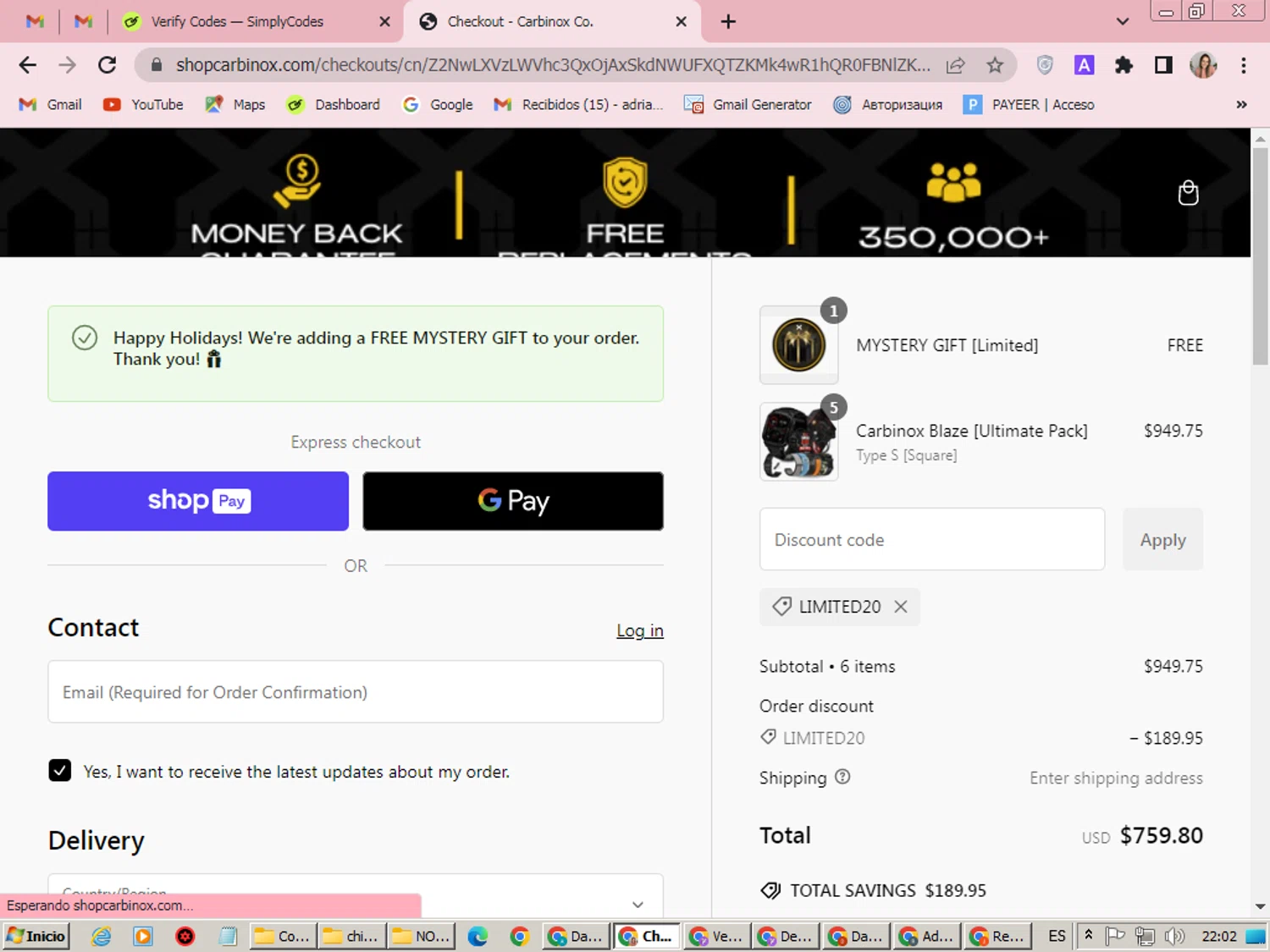The width and height of the screenshot is (1270, 952).
Task: Open the Maps bookmark
Action: coord(235,104)
